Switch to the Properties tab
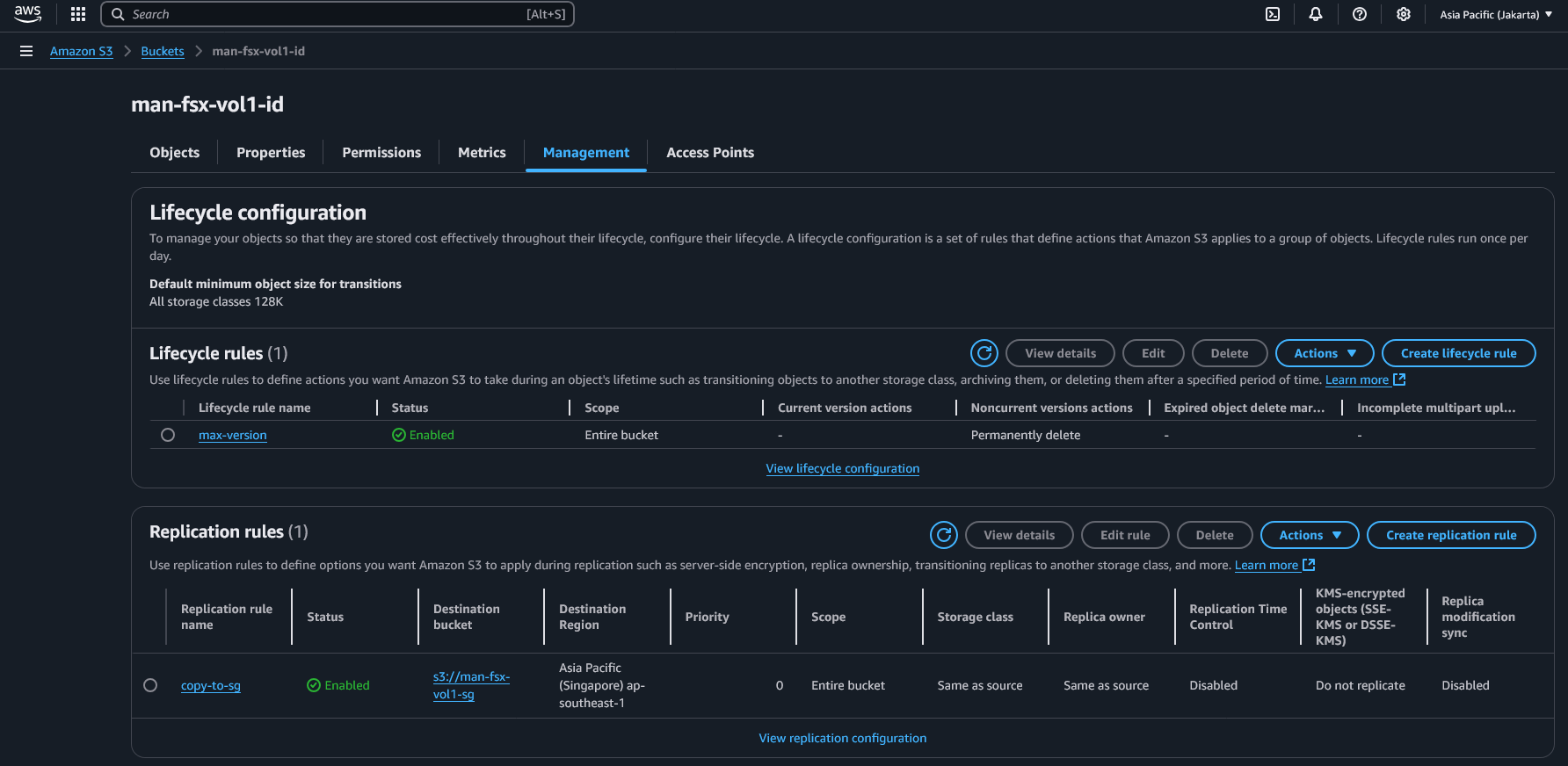1568x766 pixels. pyautogui.click(x=271, y=153)
